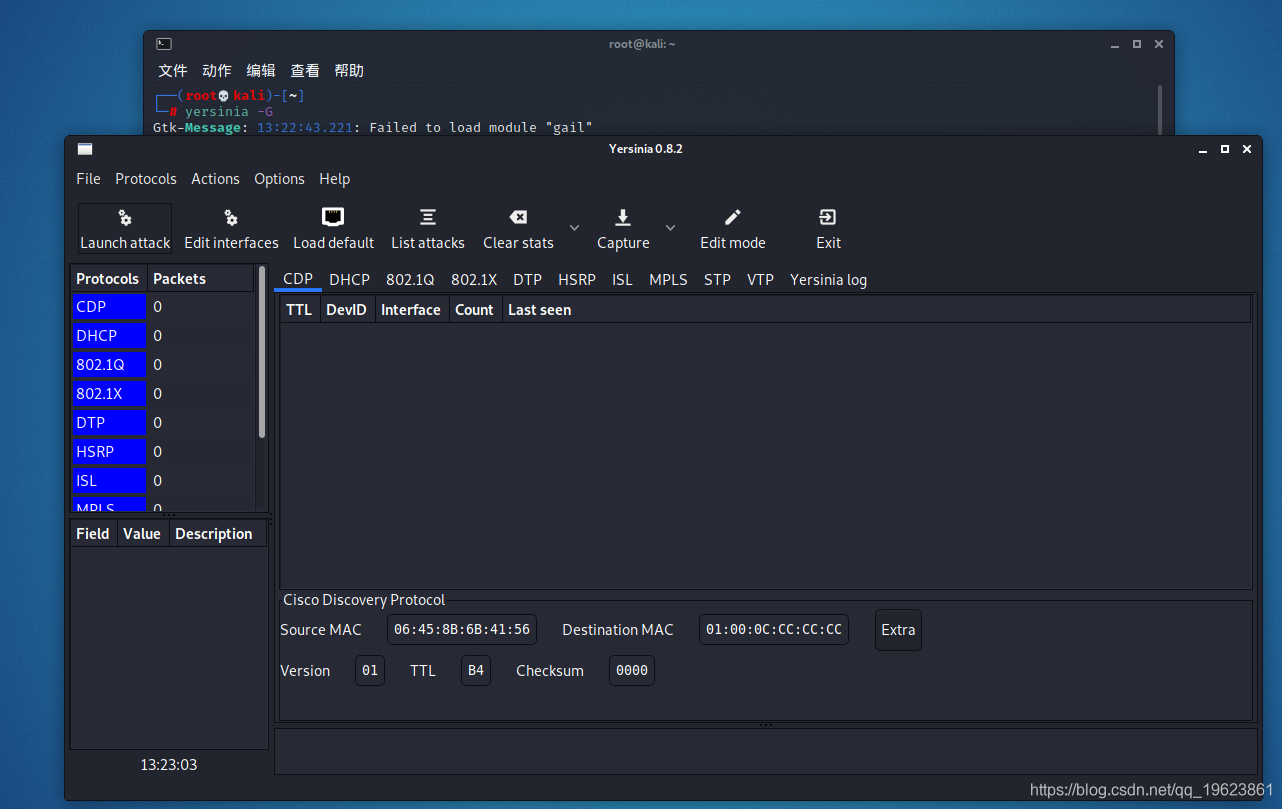Screen dimensions: 1282x809
Task: Open the Protocols menu
Action: click(146, 179)
